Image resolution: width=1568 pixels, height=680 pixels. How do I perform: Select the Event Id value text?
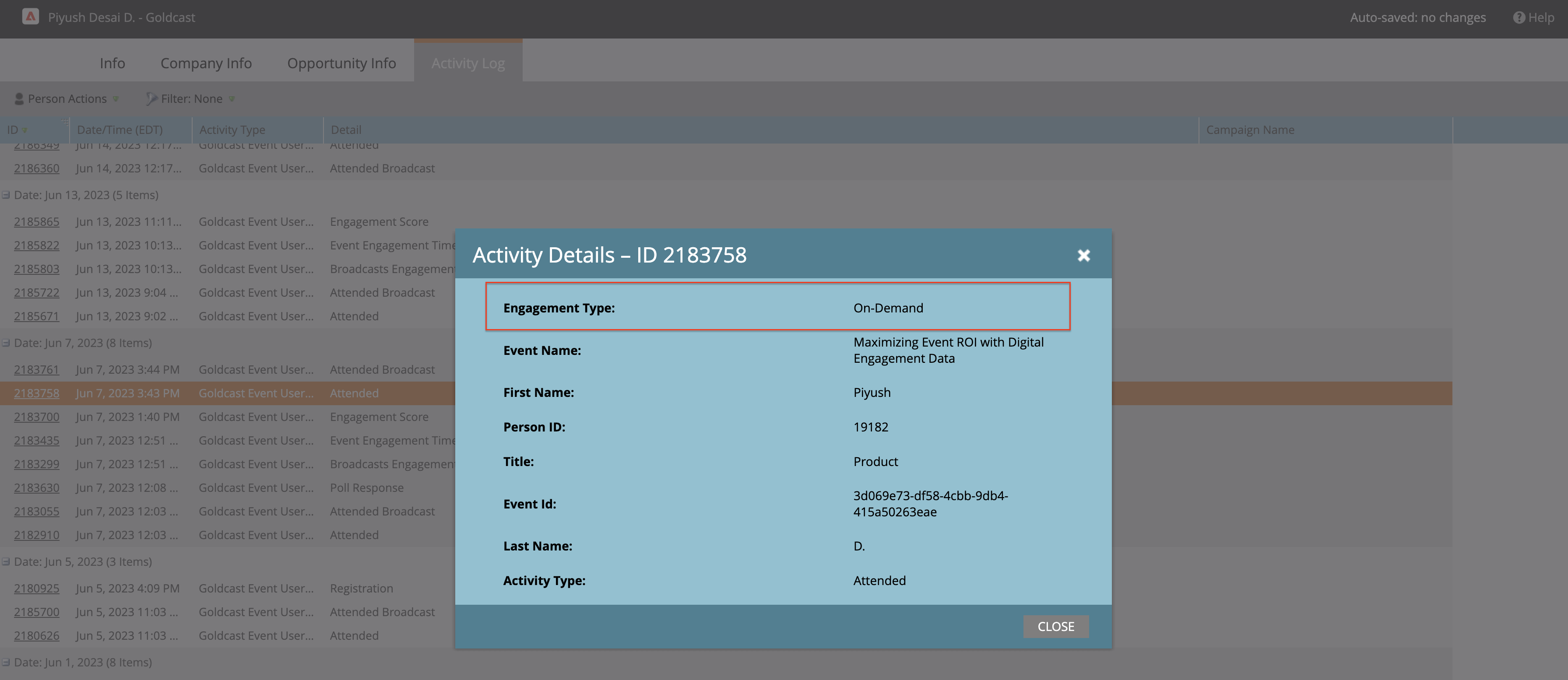point(930,504)
